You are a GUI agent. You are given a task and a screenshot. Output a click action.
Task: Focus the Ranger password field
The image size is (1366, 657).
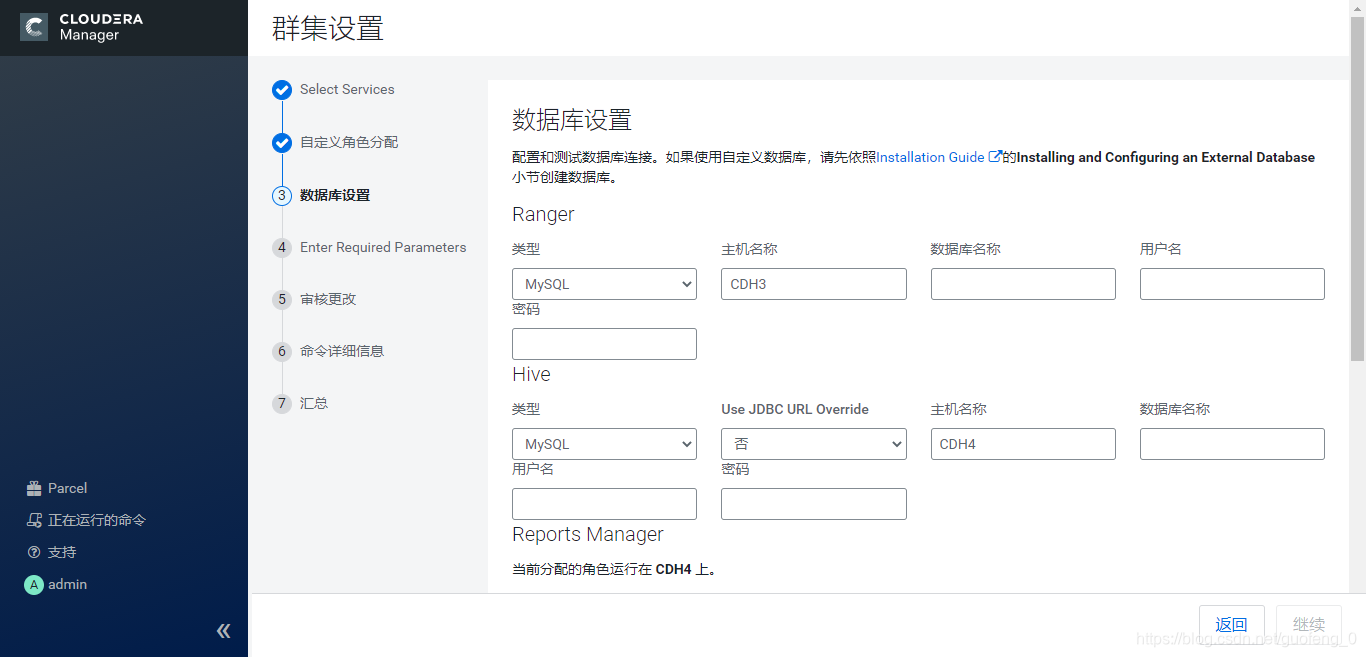click(x=604, y=344)
